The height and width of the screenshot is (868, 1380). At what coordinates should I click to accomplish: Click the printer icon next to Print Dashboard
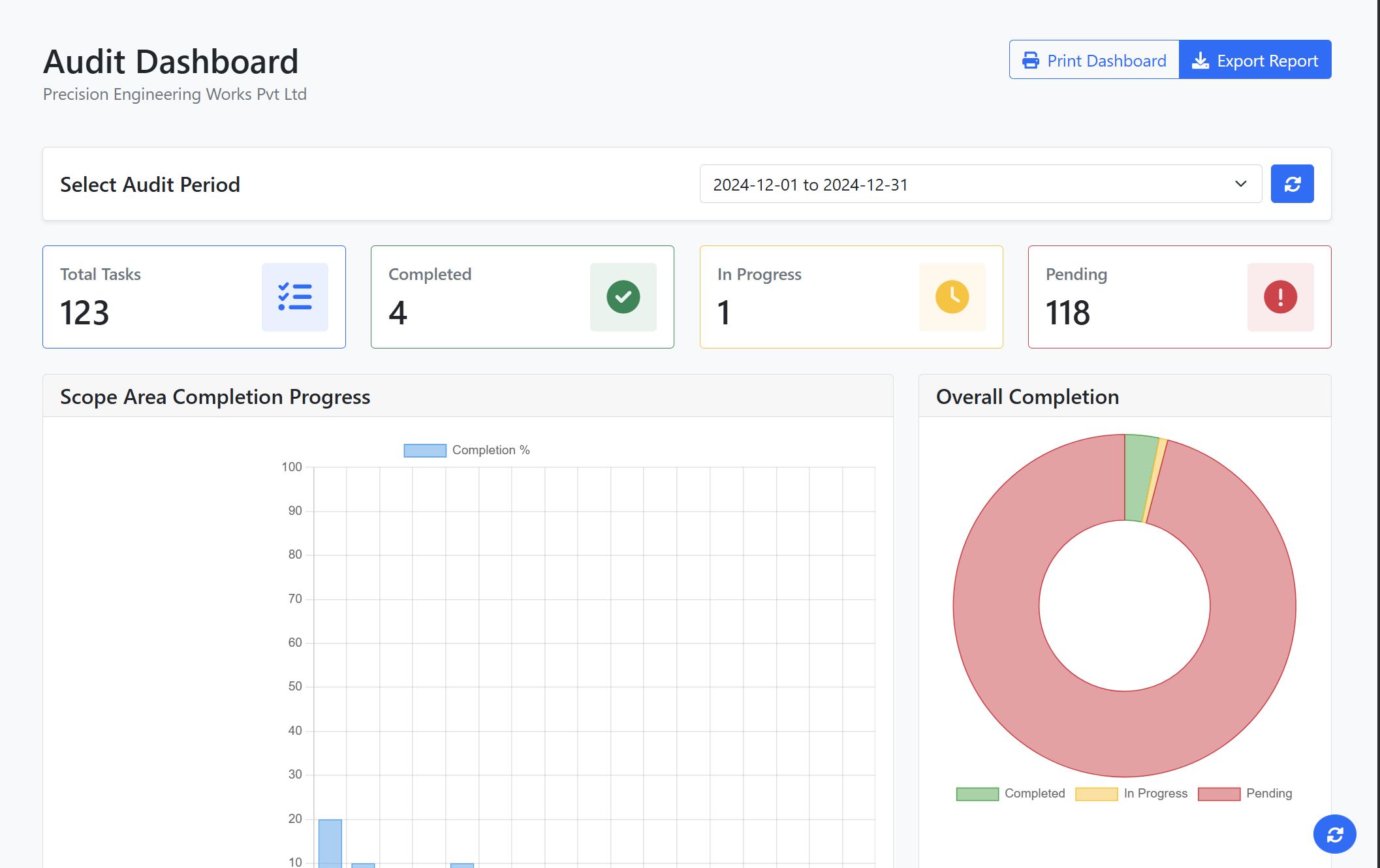click(1031, 60)
